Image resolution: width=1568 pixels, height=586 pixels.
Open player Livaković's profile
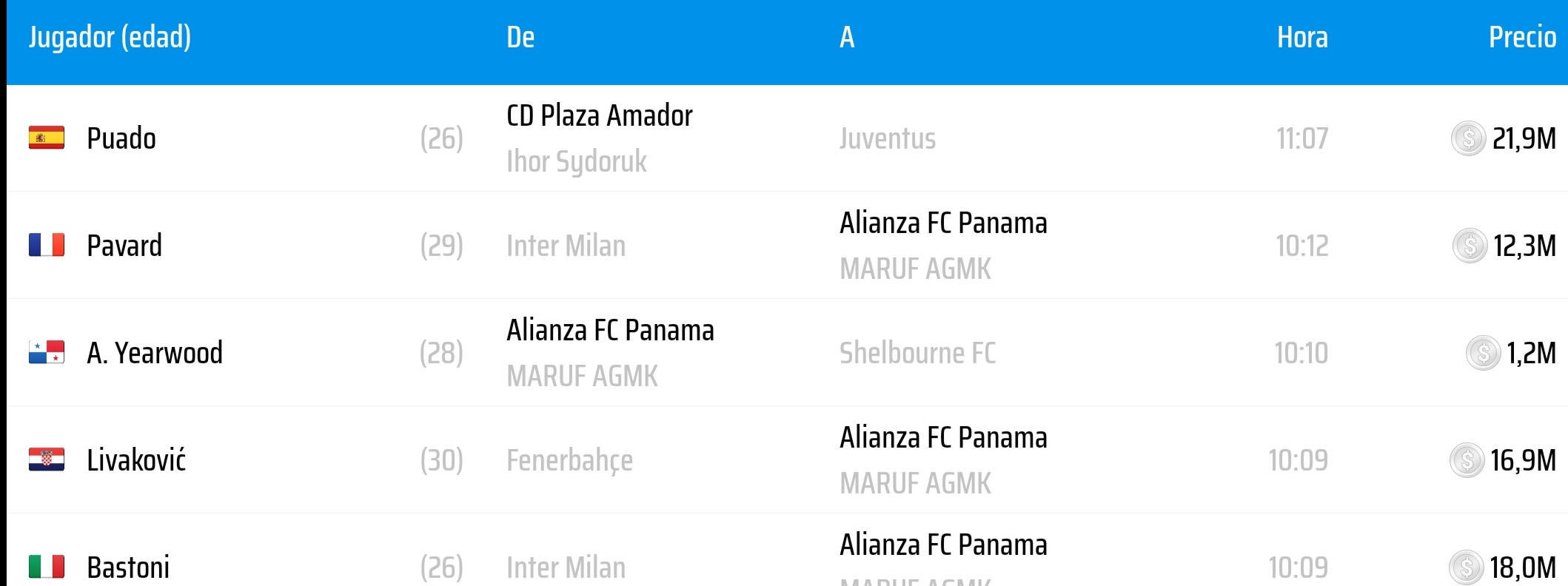(x=136, y=460)
